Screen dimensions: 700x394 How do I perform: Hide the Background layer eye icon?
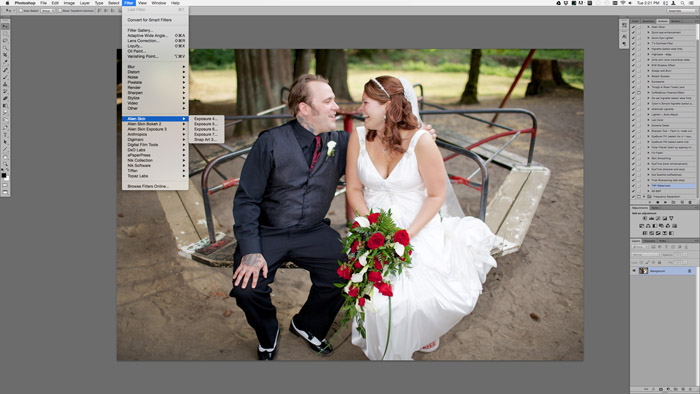coord(634,271)
